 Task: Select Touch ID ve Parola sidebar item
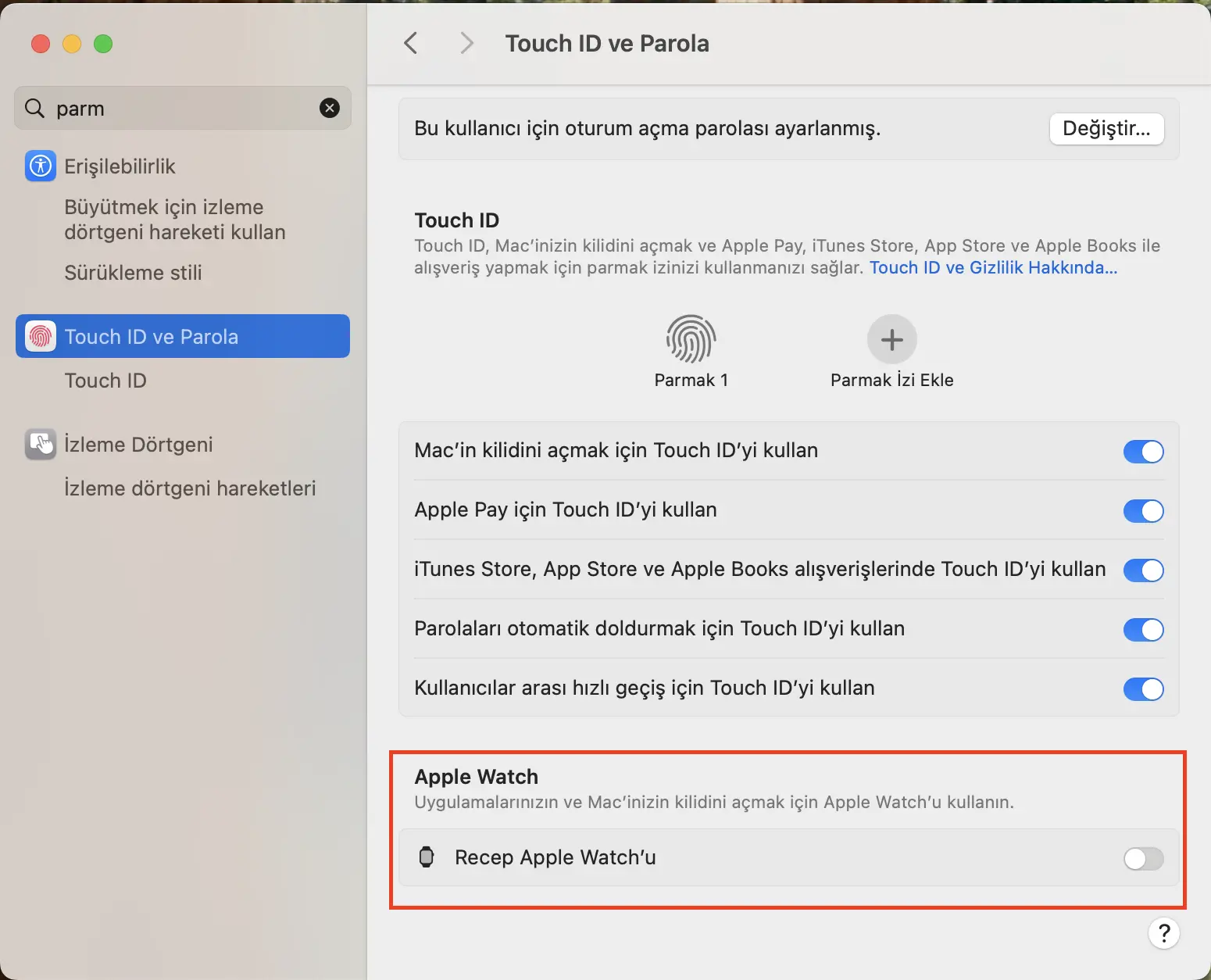(x=183, y=336)
